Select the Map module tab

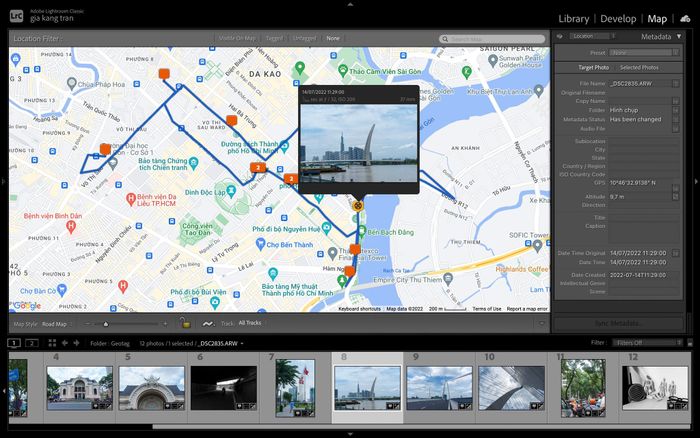[657, 19]
